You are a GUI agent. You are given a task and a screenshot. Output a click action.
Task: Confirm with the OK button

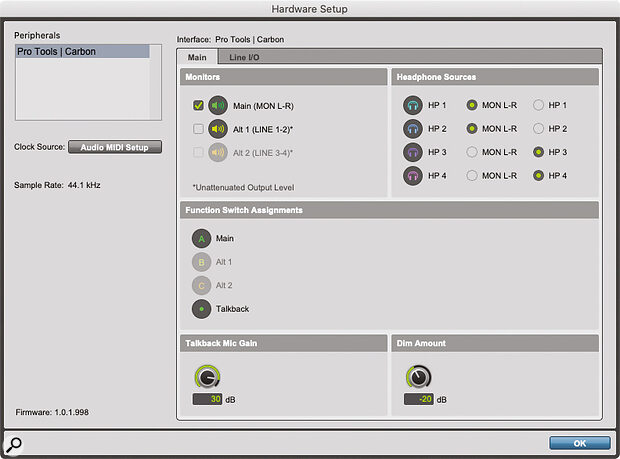pyautogui.click(x=579, y=443)
